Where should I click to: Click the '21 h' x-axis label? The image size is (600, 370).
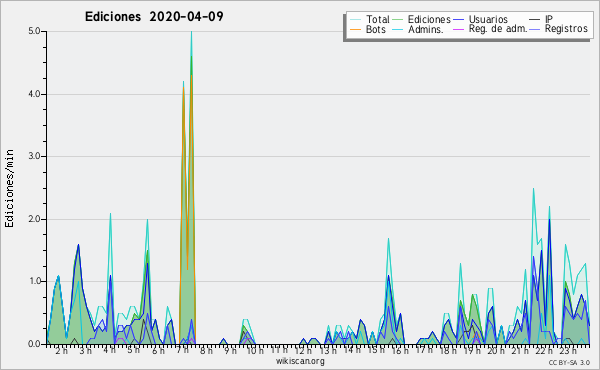[x=520, y=351]
